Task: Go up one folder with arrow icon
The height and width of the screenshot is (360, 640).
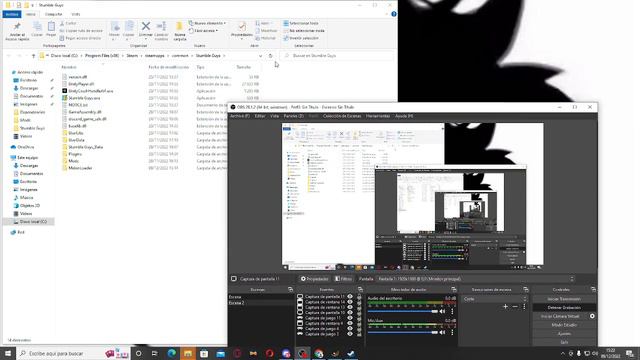Action: point(33,56)
